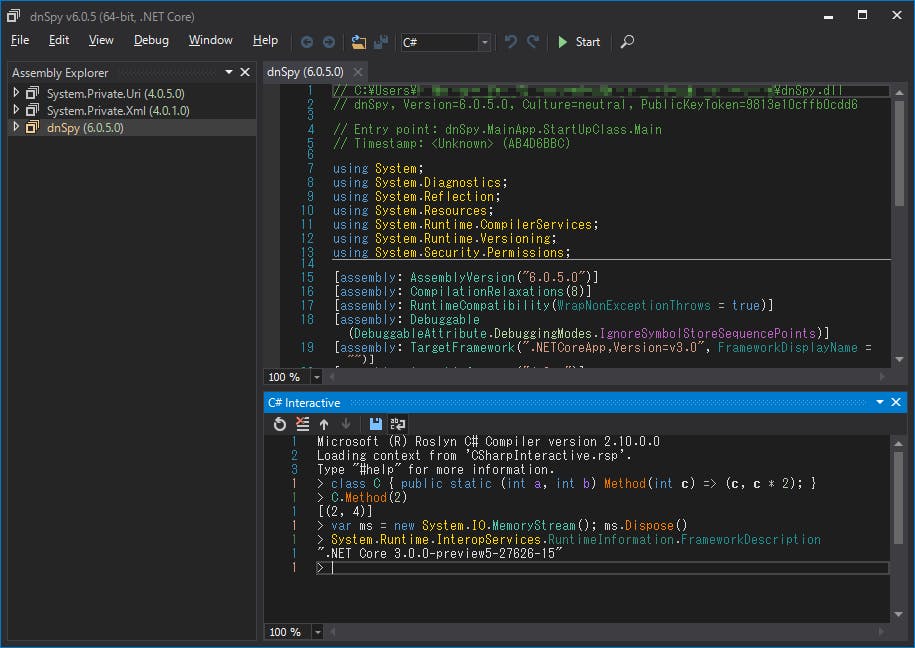The width and height of the screenshot is (915, 648).
Task: Open C# Interactive panel options dropdown arrow
Action: coord(879,402)
